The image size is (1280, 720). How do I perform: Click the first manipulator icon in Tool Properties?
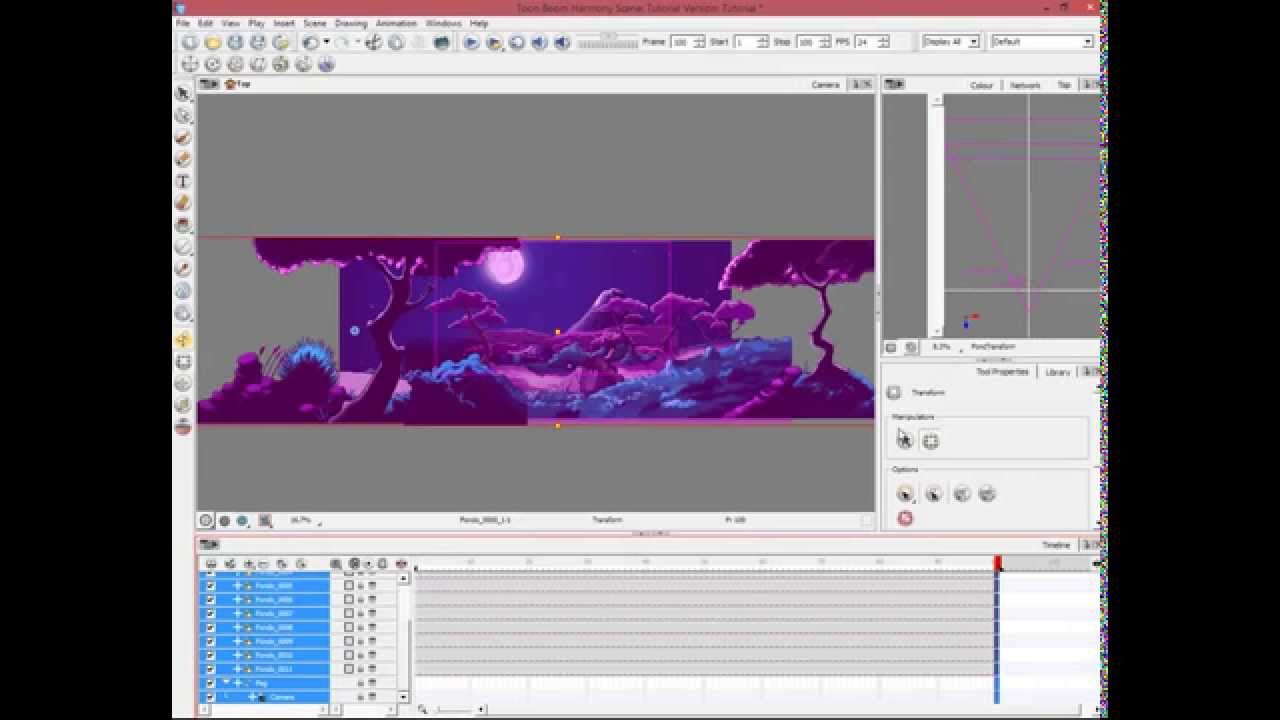(905, 440)
